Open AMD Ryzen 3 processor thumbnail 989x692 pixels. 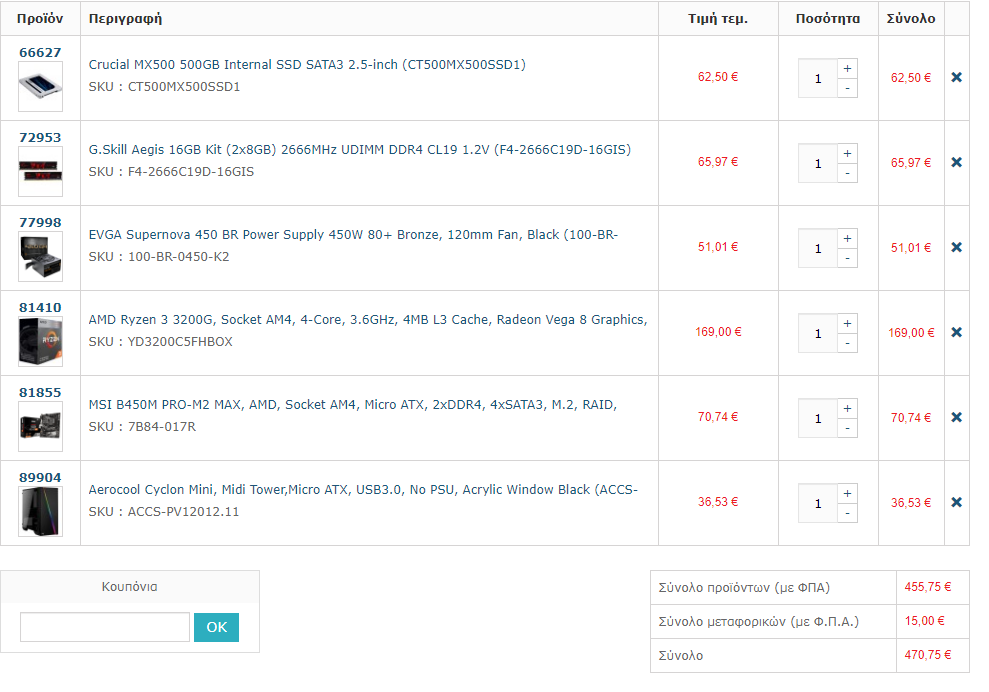tap(40, 341)
